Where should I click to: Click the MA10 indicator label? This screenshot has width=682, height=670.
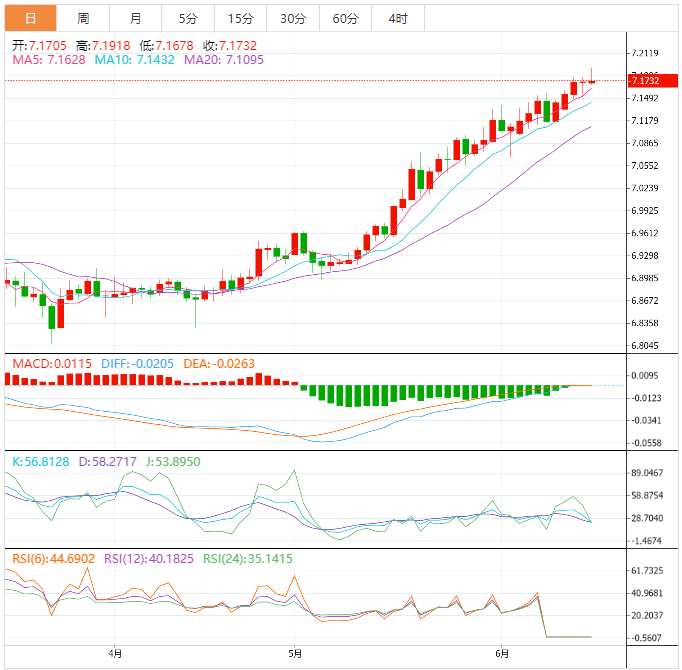(134, 60)
